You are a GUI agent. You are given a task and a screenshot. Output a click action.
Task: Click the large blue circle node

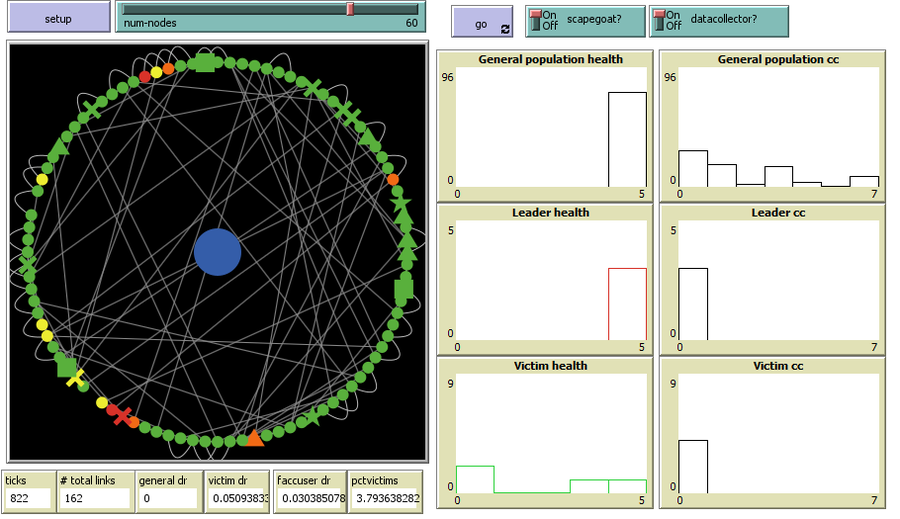[x=217, y=251]
